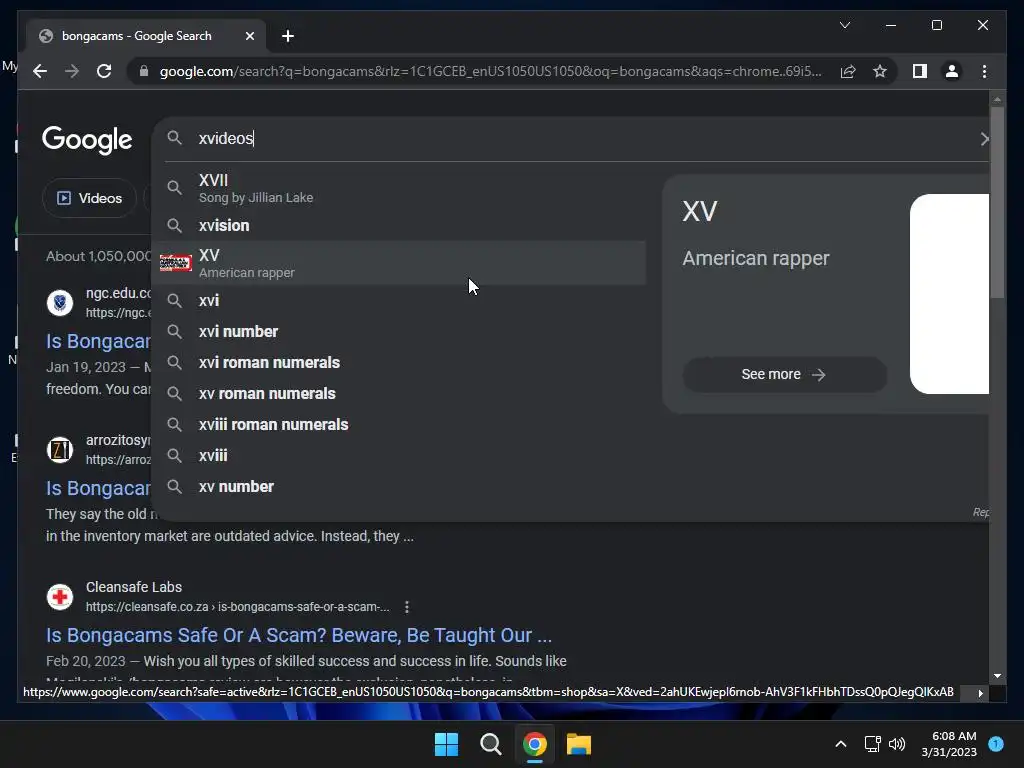Open the Windows Start menu

[447, 744]
